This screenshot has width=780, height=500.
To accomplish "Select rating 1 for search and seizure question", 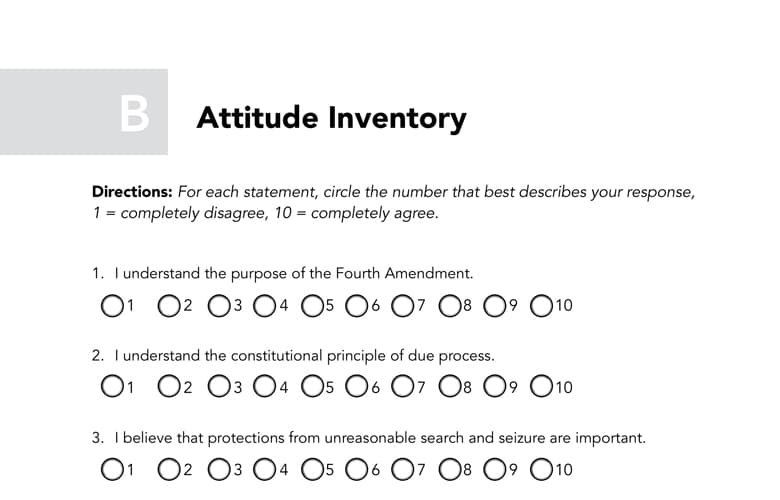I will click(x=112, y=469).
